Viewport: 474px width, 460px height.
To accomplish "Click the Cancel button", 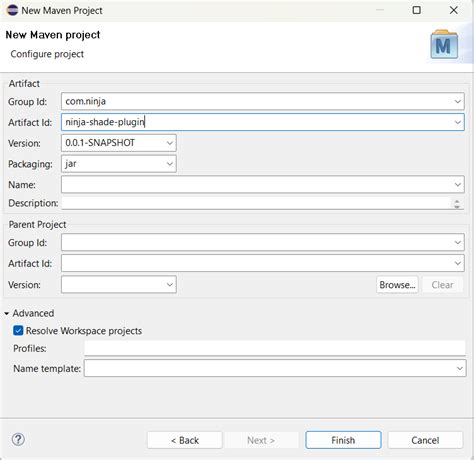I will click(x=425, y=440).
